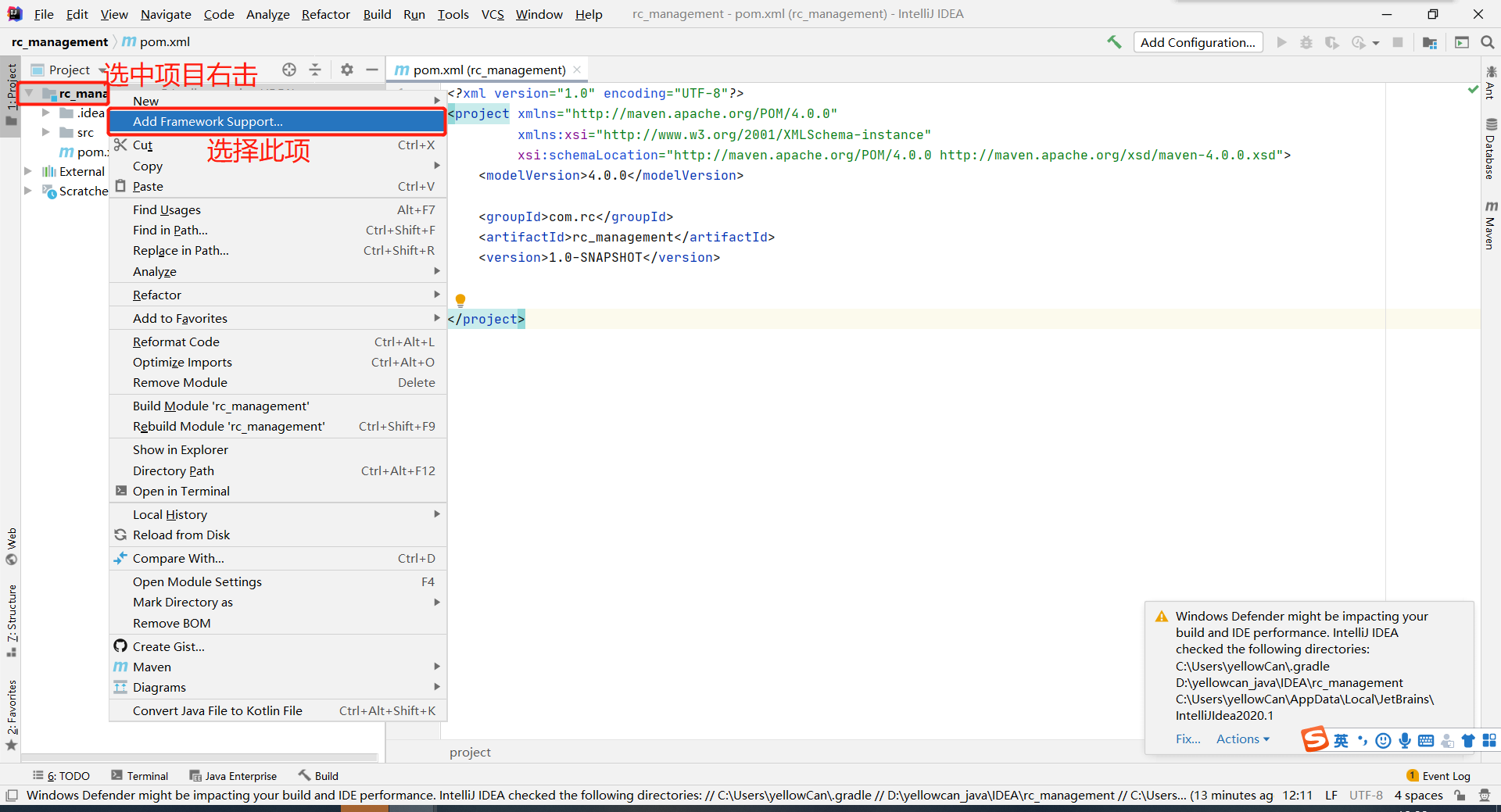Expand the .idea folder

pyautogui.click(x=46, y=113)
